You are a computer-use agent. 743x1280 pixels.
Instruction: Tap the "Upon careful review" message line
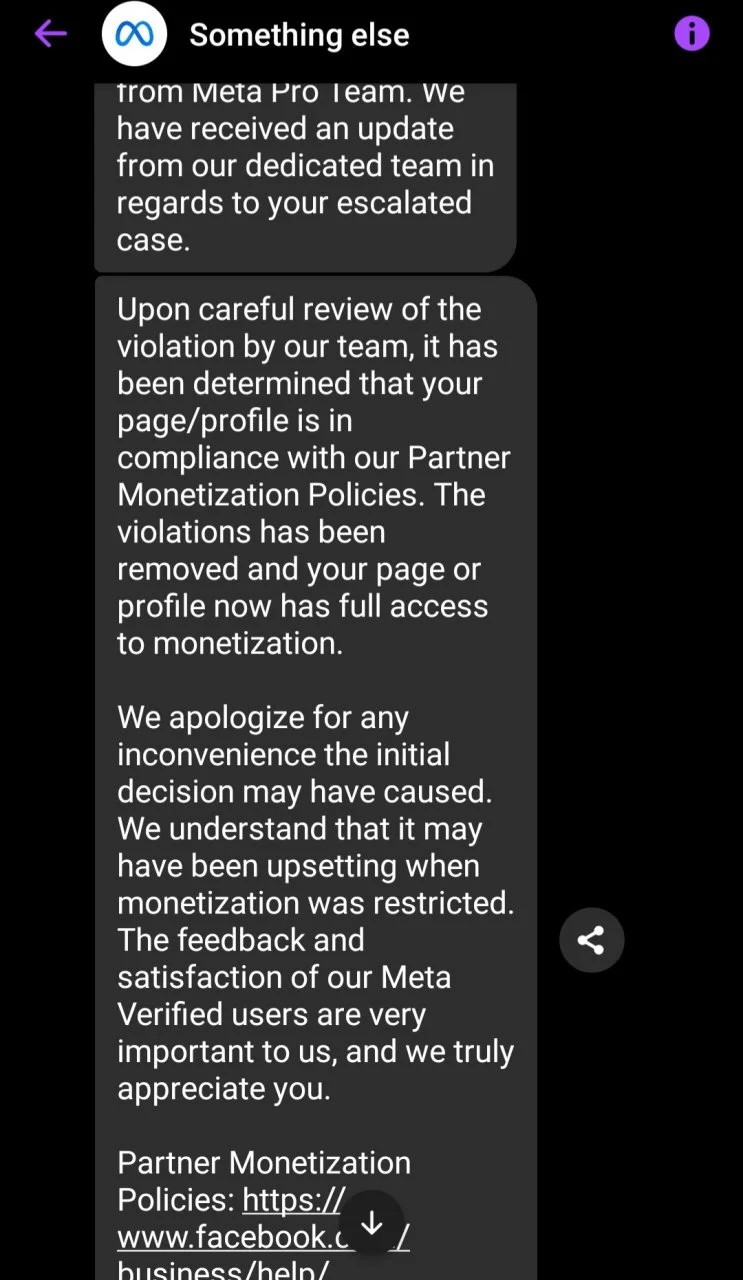299,310
